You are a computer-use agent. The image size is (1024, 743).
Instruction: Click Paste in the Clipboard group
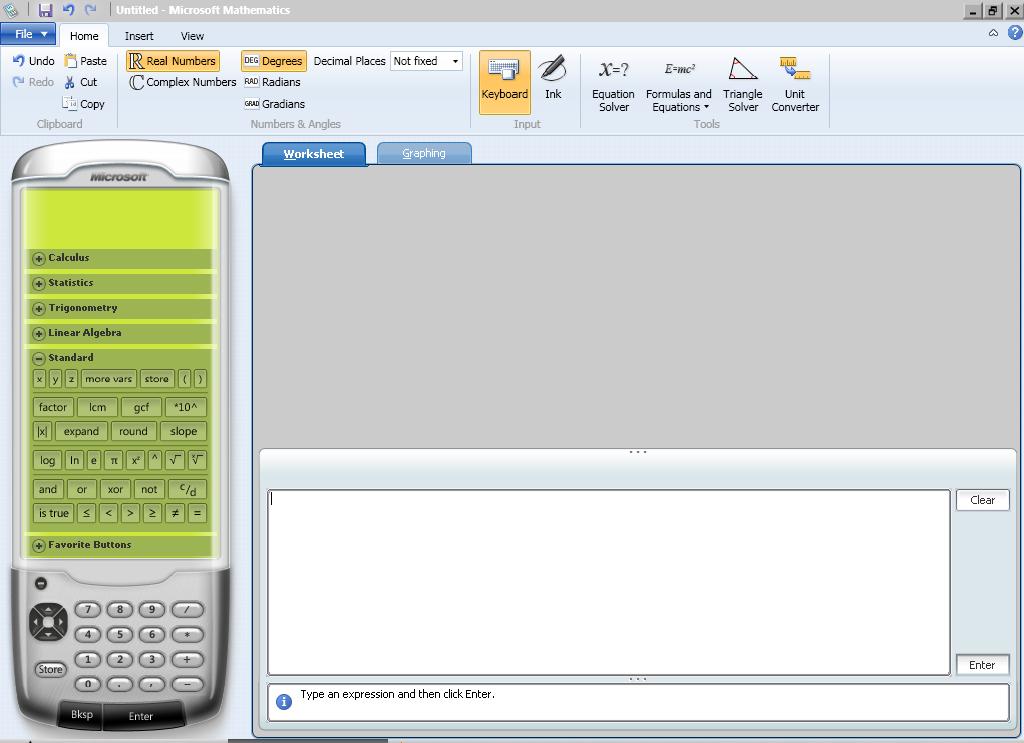[86, 61]
